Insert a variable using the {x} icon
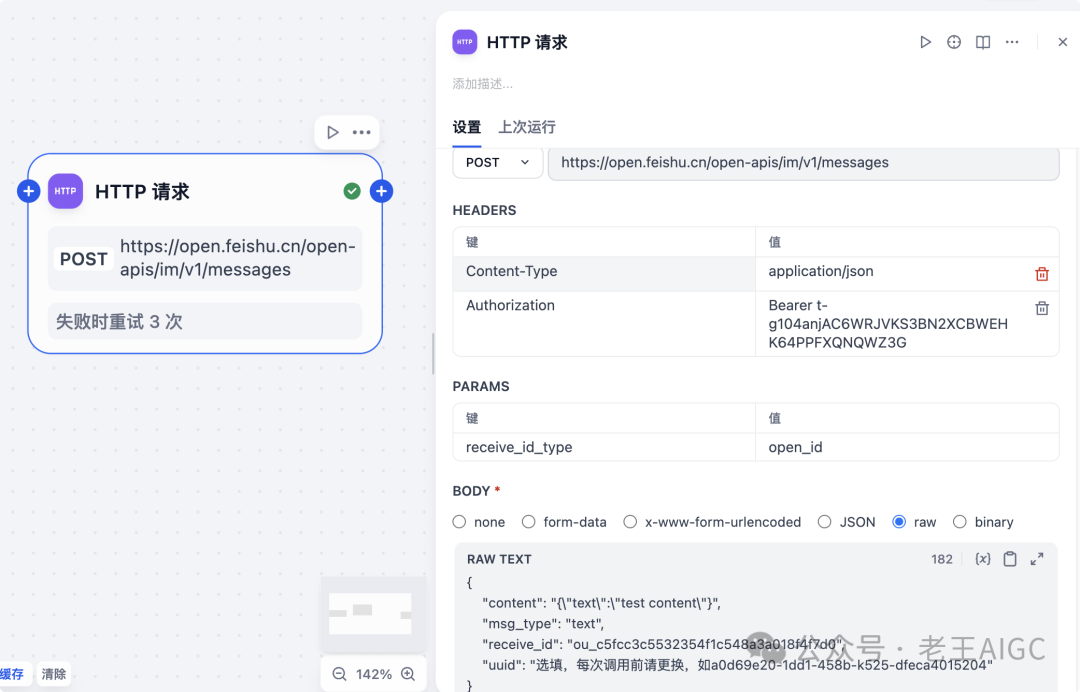Screen dimensions: 1080x692 (x=983, y=559)
